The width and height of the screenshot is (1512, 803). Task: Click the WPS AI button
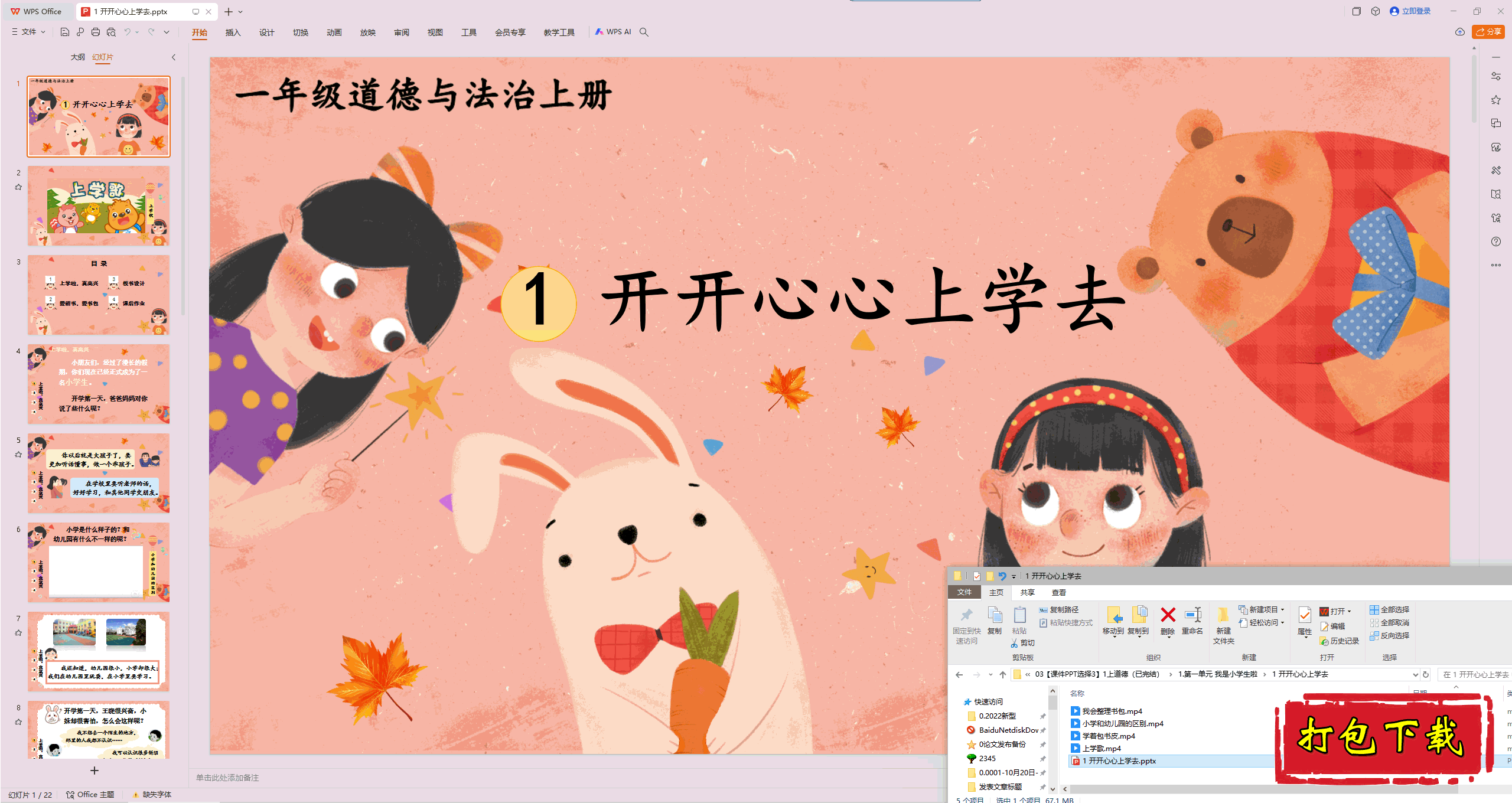(613, 32)
